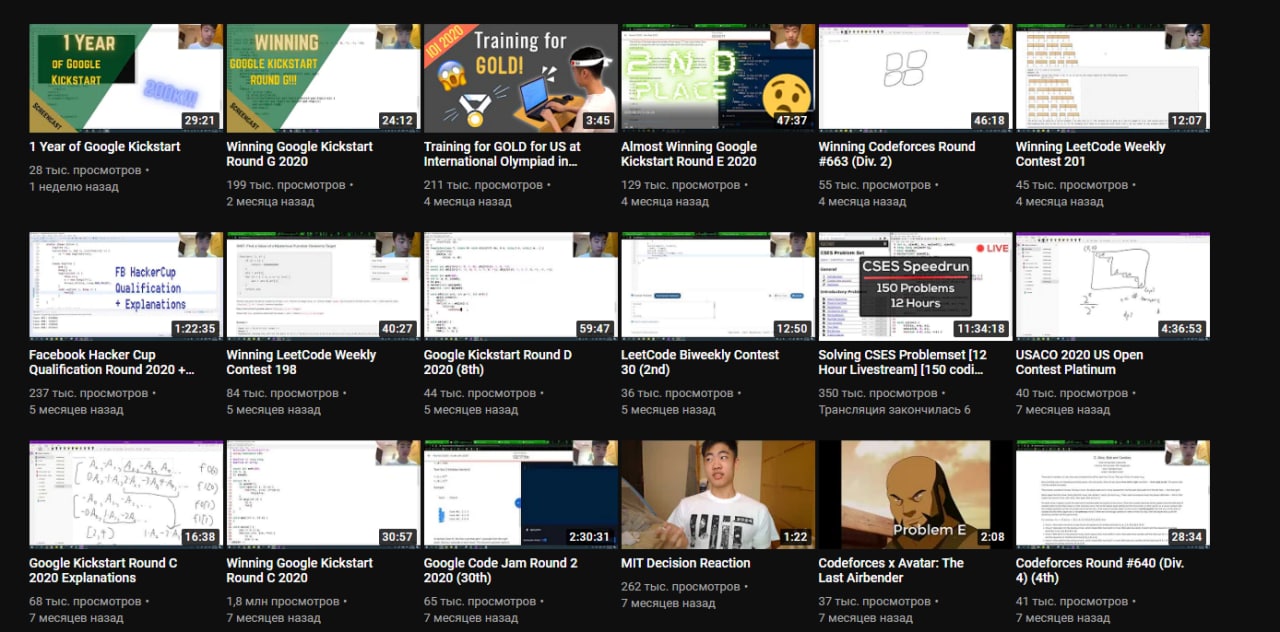Click the '2 месяца назад' upload date

pos(271,201)
